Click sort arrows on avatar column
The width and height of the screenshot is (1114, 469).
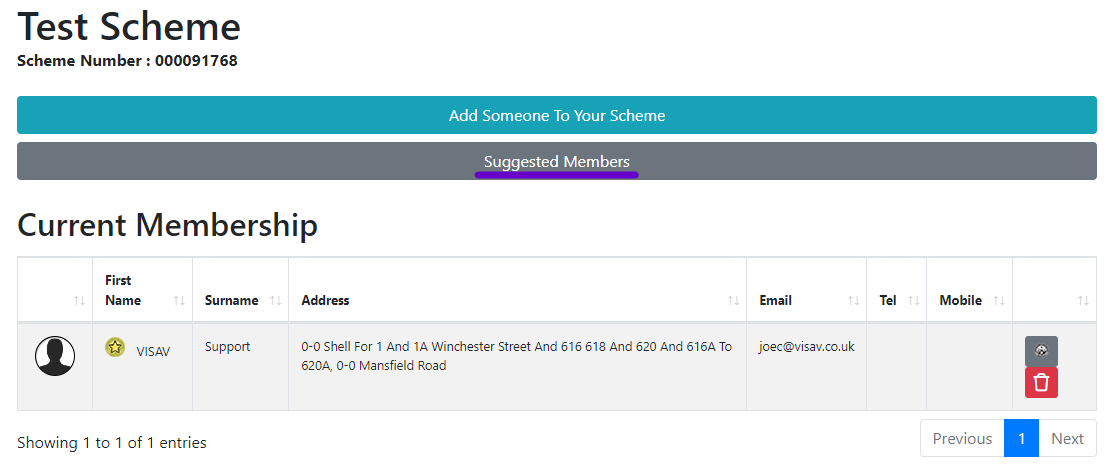80,301
